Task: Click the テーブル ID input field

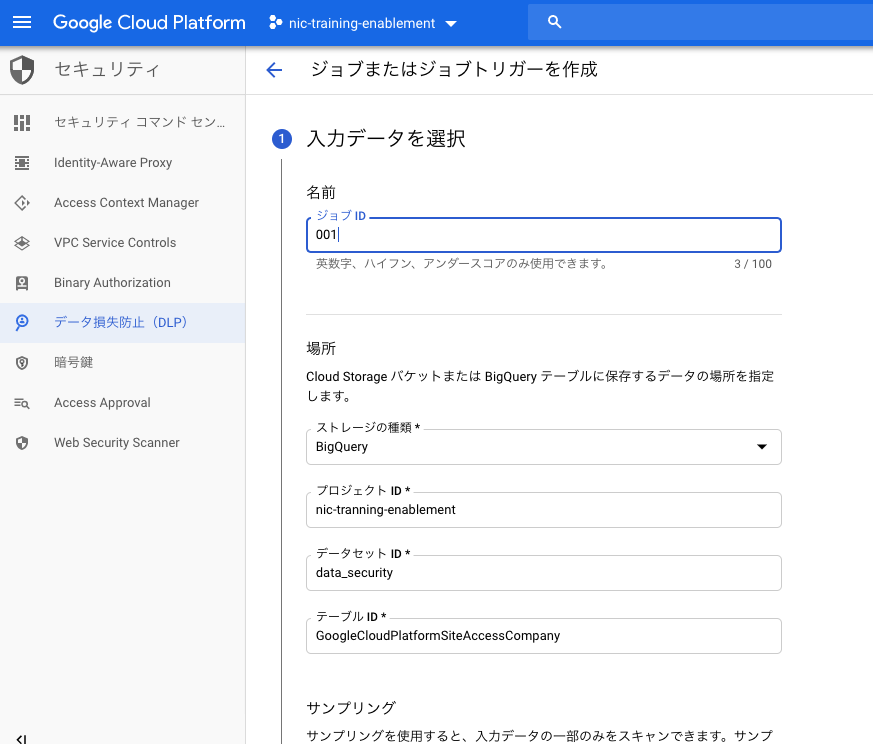Action: click(543, 636)
